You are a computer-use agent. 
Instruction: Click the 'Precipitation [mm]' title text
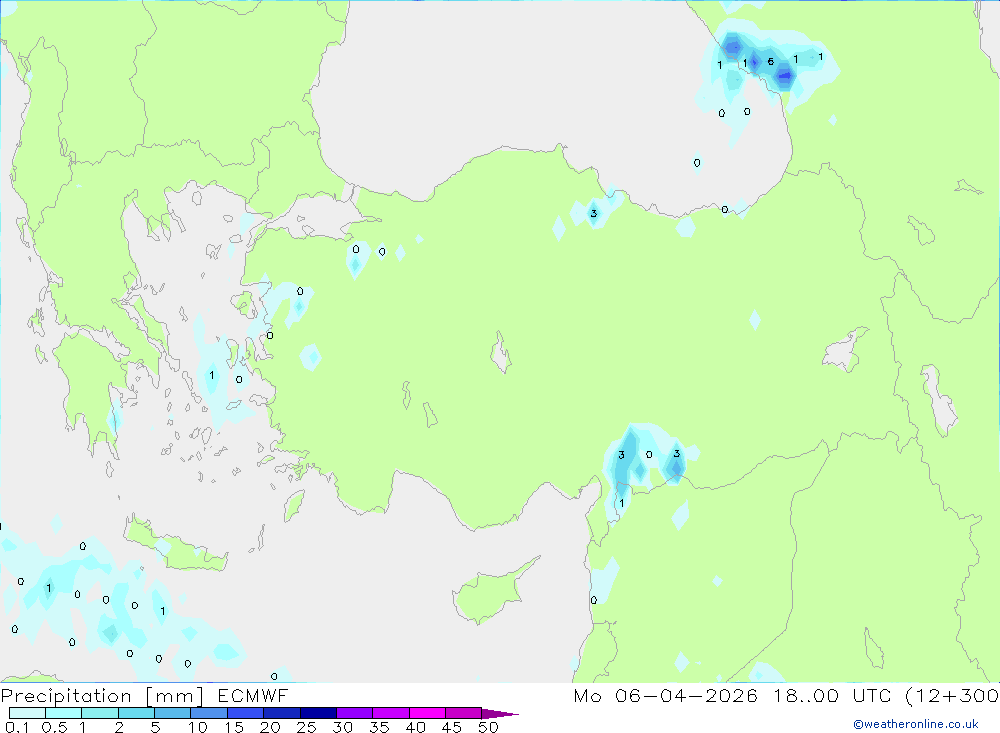point(102,695)
